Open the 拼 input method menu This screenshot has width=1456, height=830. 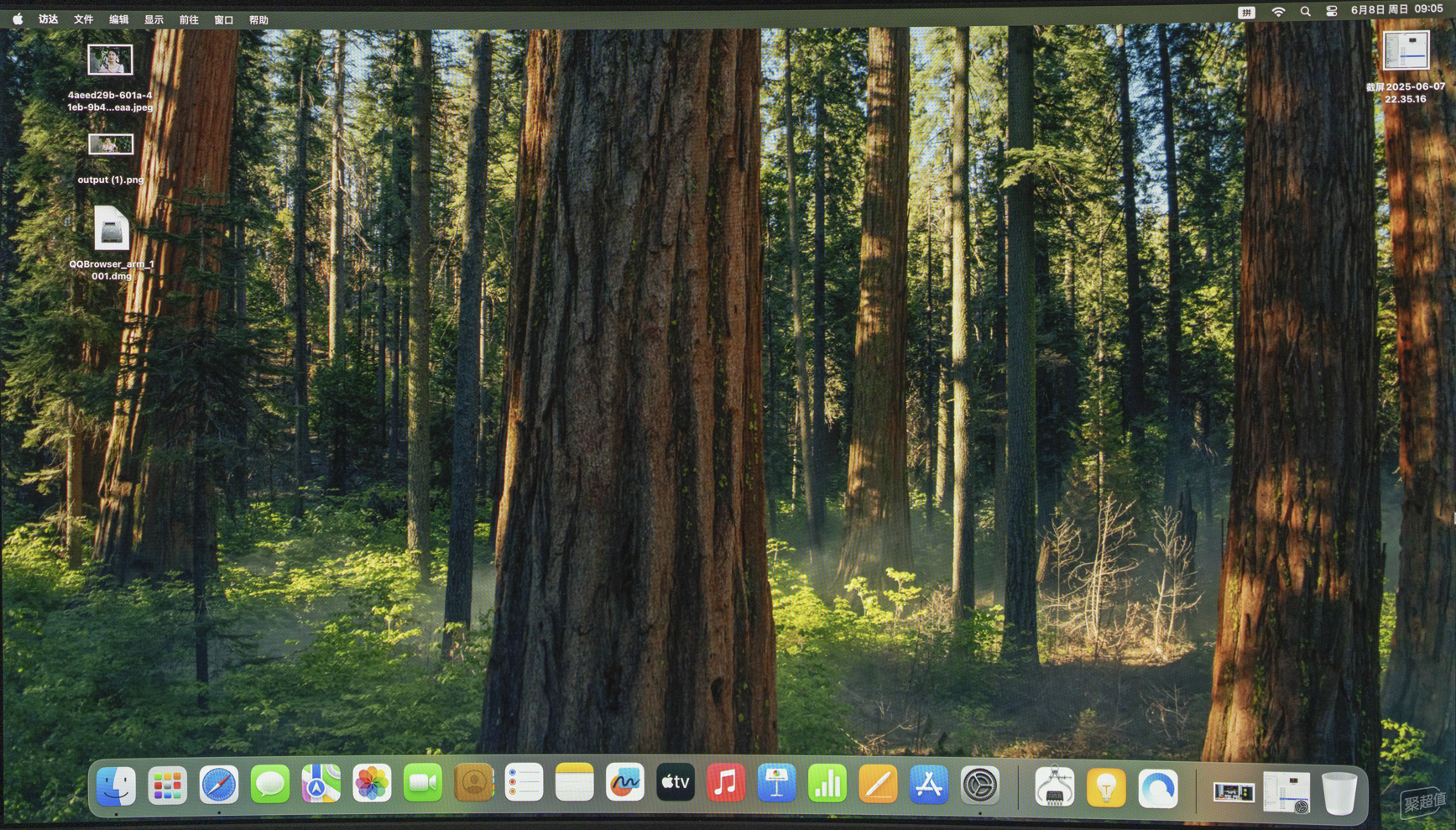pyautogui.click(x=1246, y=12)
